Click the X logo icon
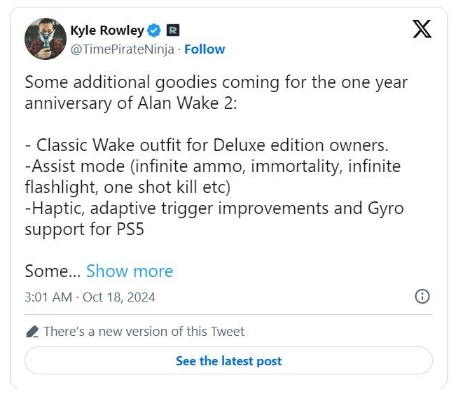The width and height of the screenshot is (456, 393). tap(422, 29)
